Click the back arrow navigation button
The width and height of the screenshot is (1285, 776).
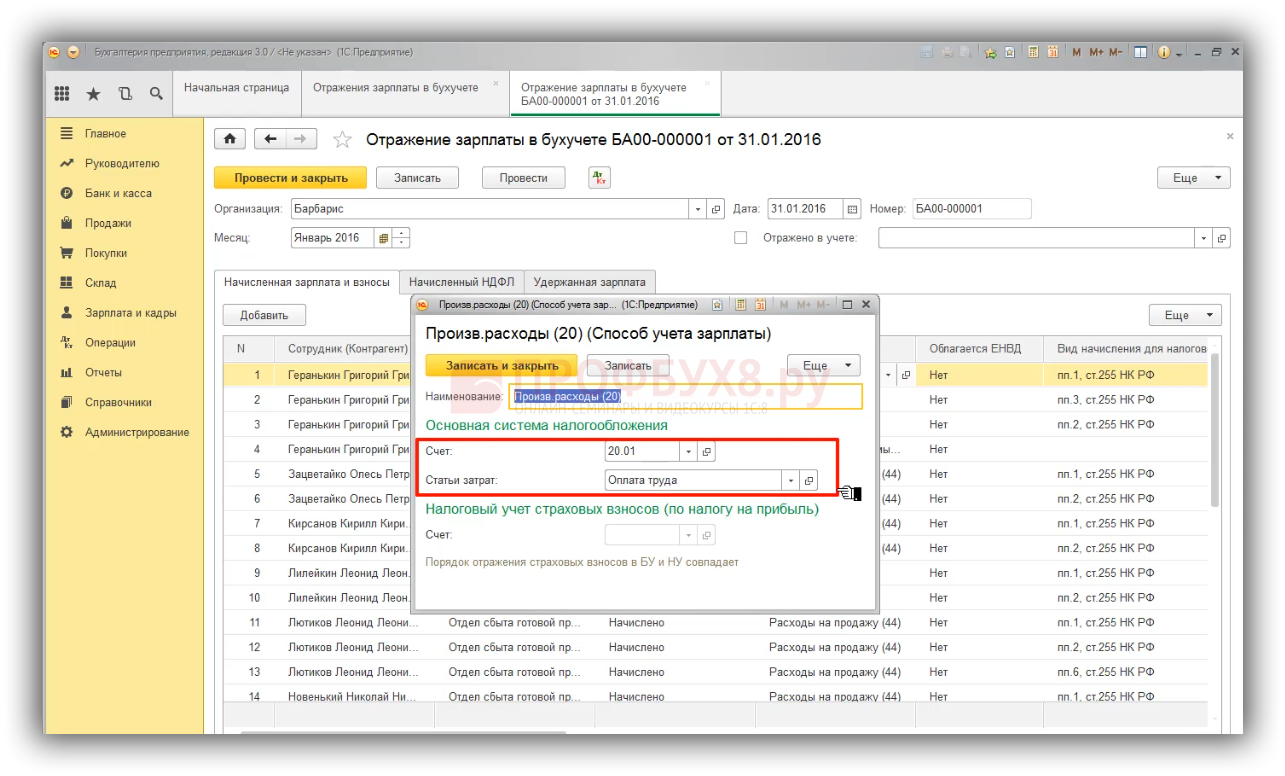click(270, 139)
